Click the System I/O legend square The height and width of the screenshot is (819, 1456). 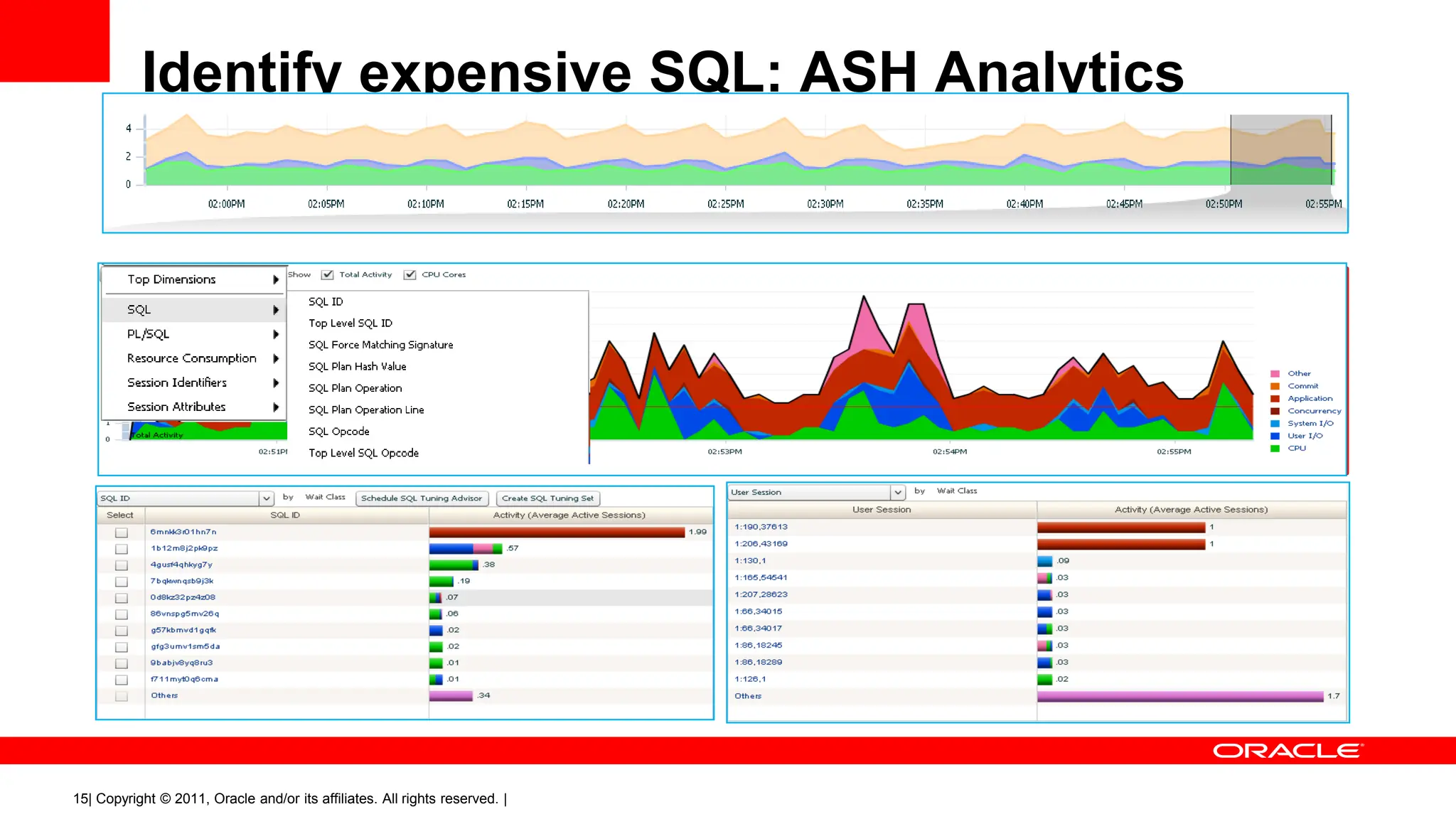pos(1275,424)
